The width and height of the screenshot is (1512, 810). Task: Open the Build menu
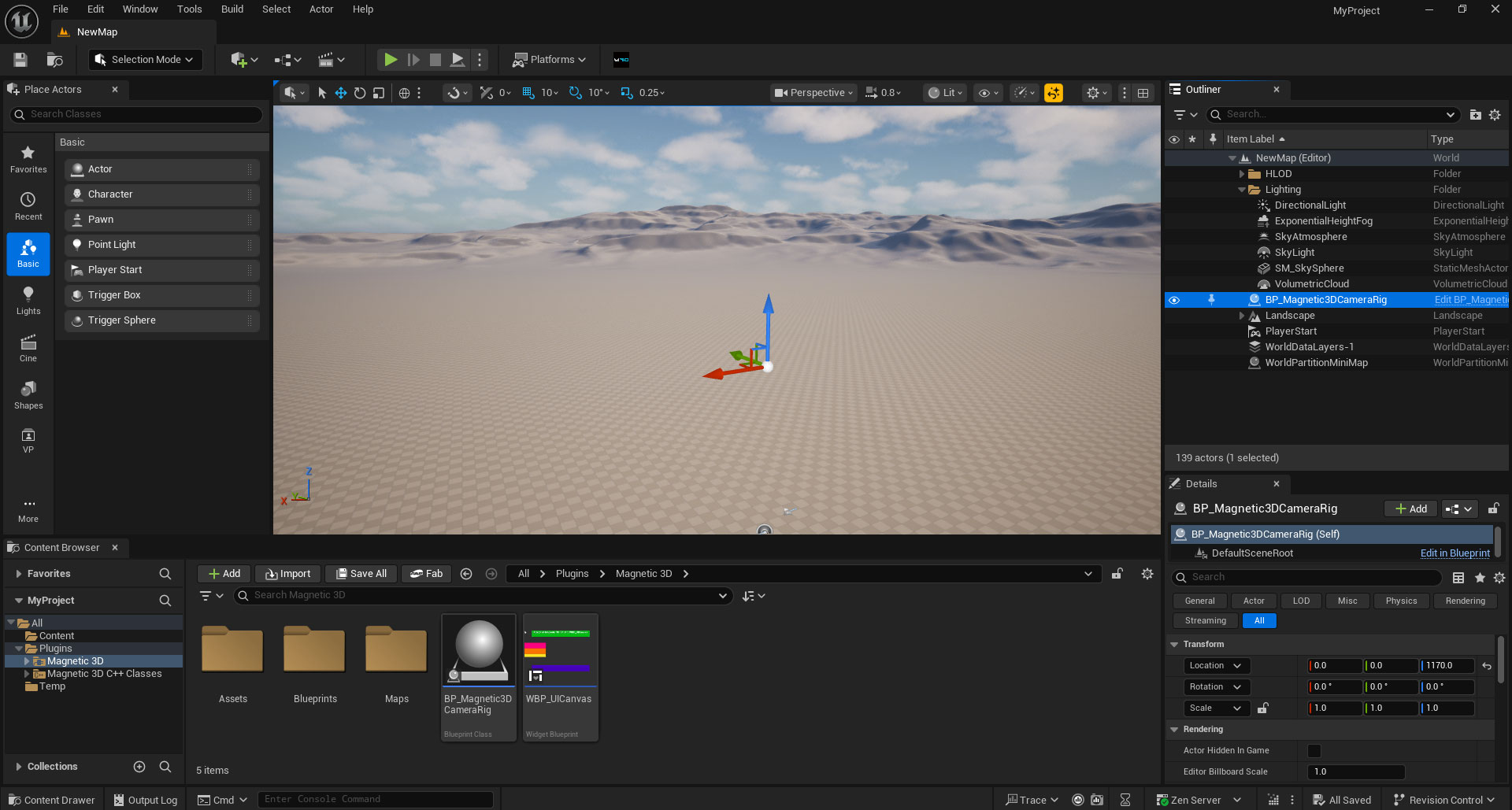click(232, 9)
